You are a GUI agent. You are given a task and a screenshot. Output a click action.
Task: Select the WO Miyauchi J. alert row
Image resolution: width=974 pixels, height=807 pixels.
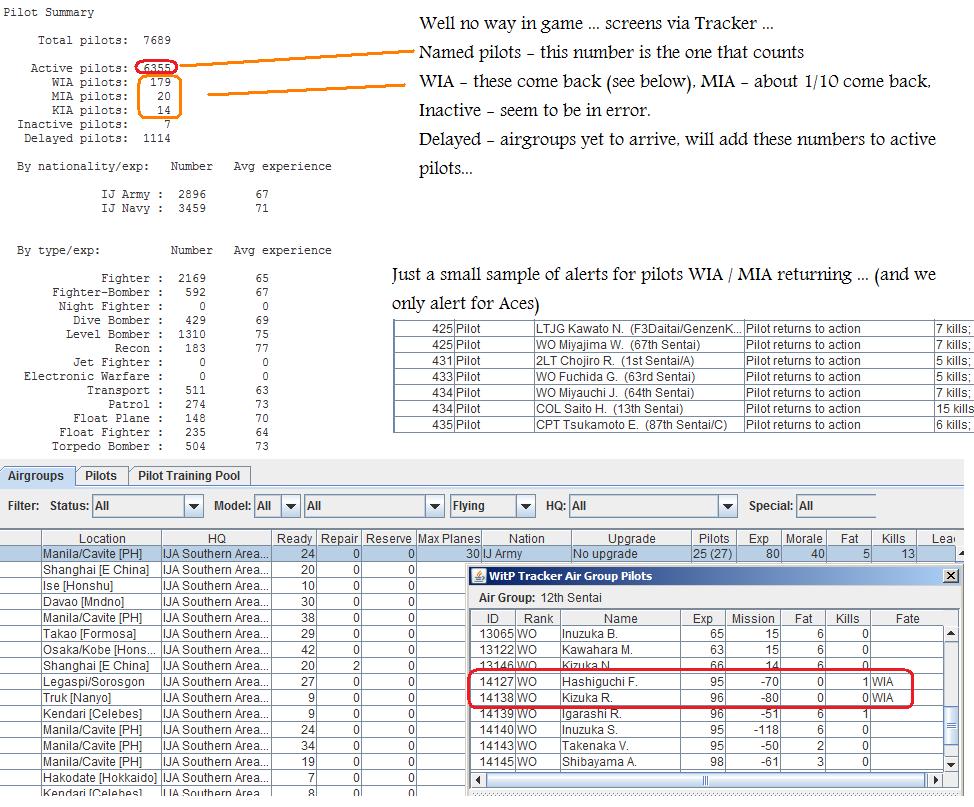683,393
